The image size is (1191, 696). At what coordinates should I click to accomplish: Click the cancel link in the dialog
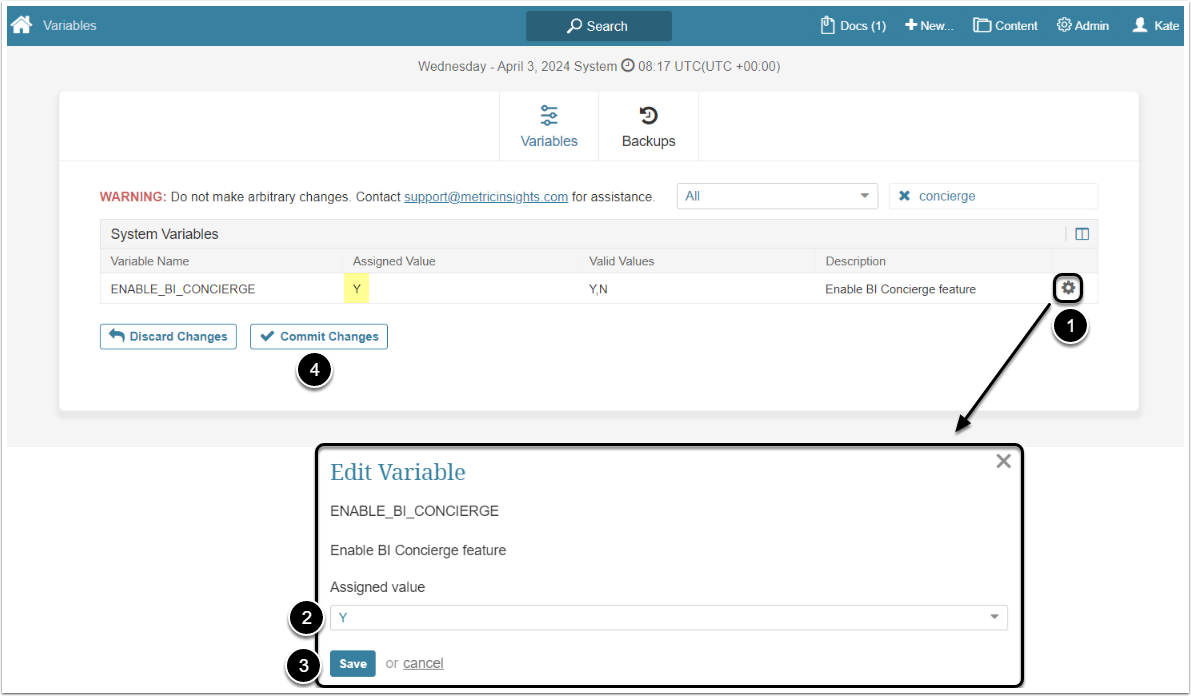pyautogui.click(x=423, y=663)
